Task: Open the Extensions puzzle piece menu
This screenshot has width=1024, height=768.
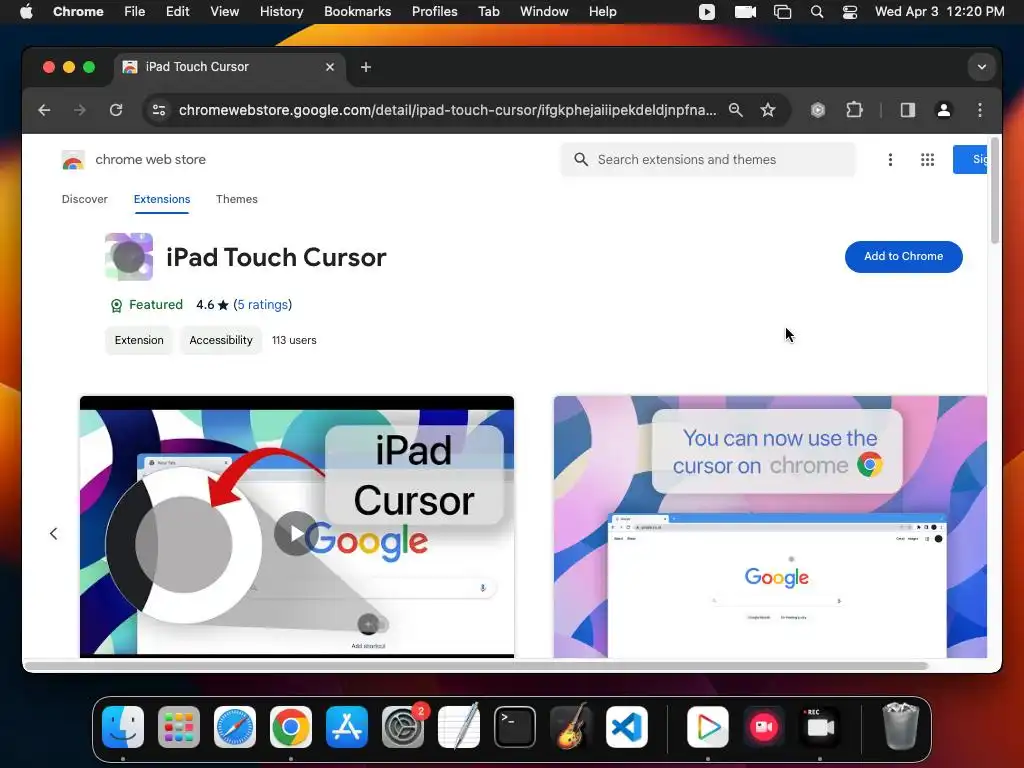Action: coord(854,110)
